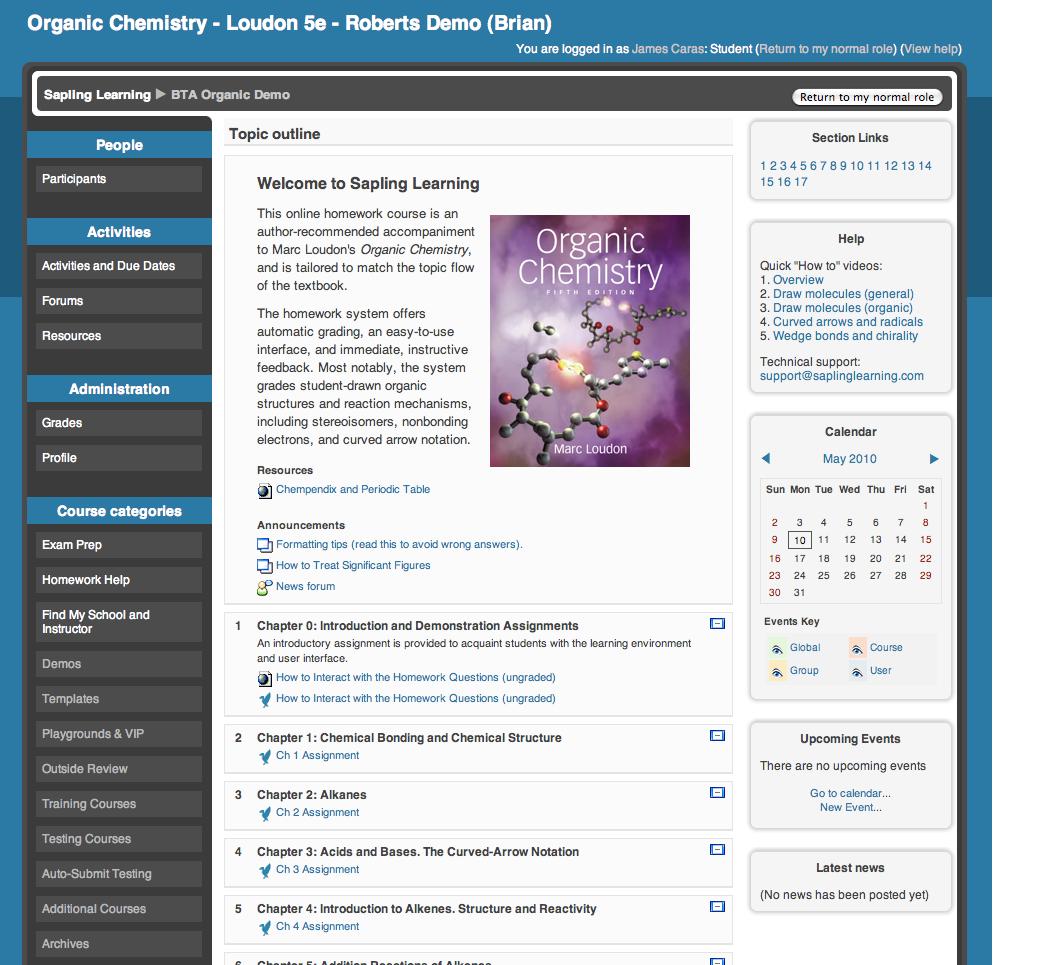
Task: Open Curved arrows and radicals video
Action: point(847,322)
